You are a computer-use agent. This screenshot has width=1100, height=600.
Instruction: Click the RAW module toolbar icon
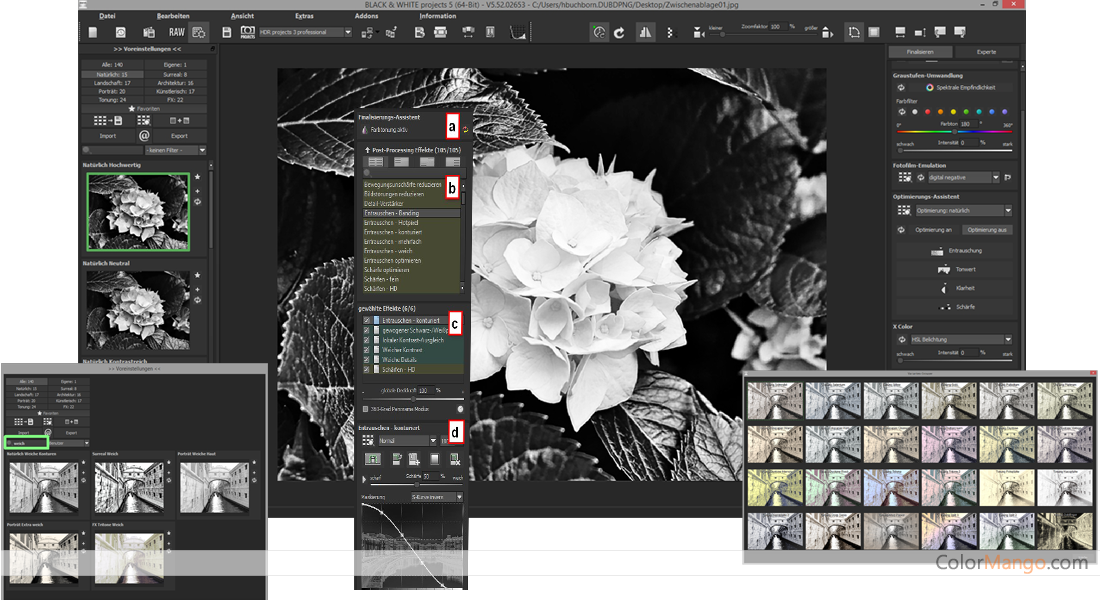176,32
